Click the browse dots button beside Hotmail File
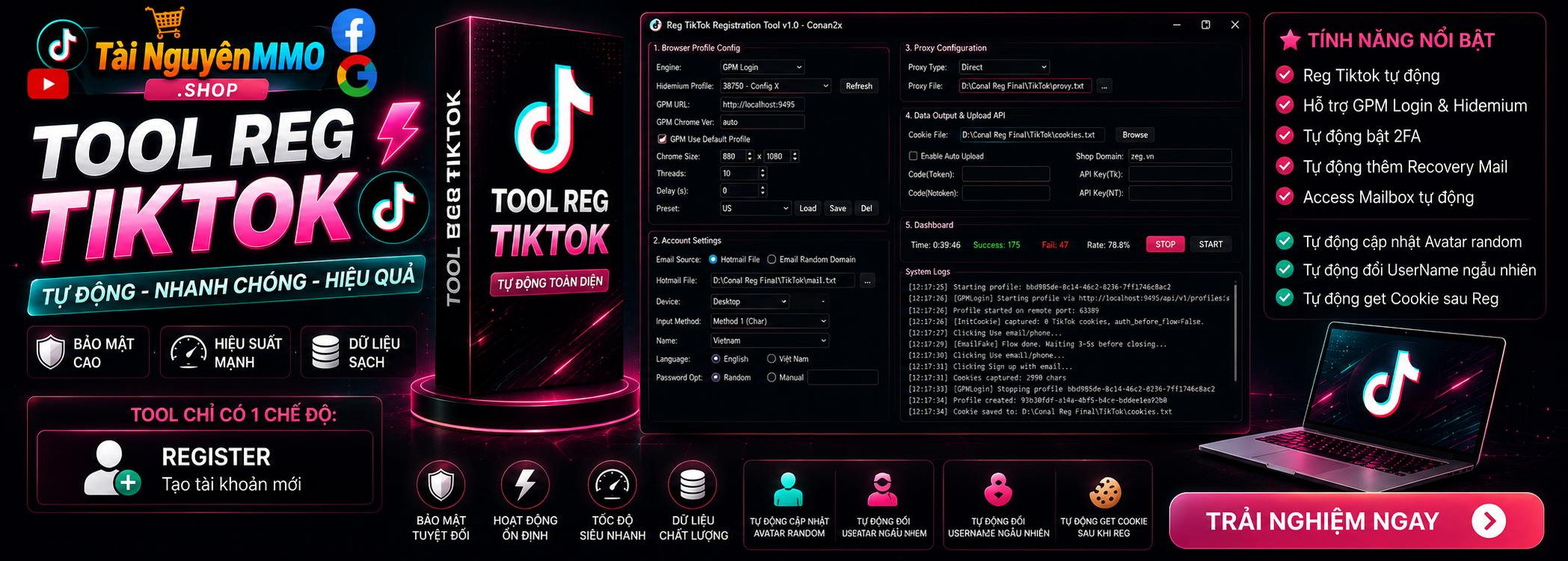The height and width of the screenshot is (561, 1568). tap(867, 280)
